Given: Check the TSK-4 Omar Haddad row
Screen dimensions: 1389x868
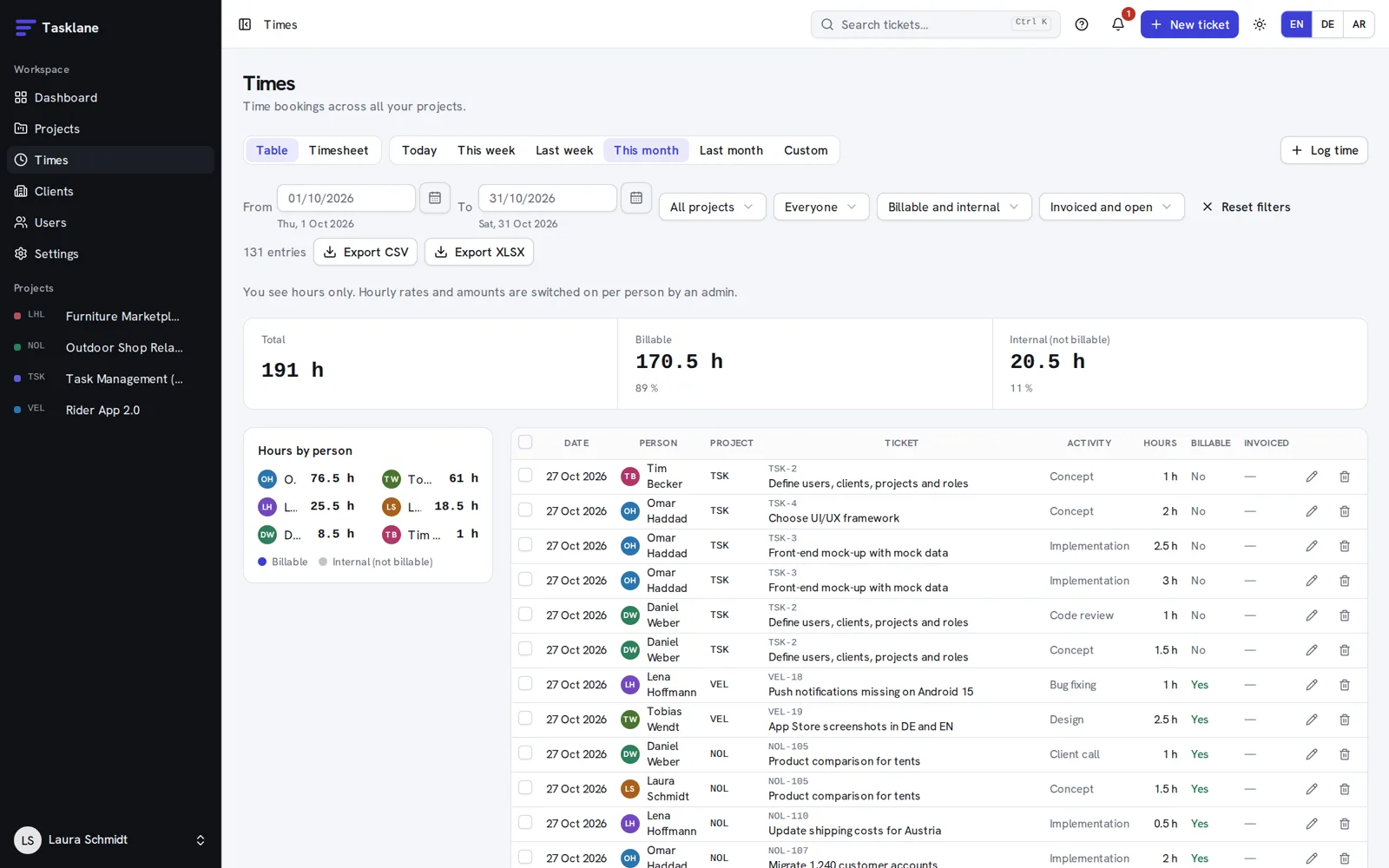Looking at the screenshot, I should 525,510.
